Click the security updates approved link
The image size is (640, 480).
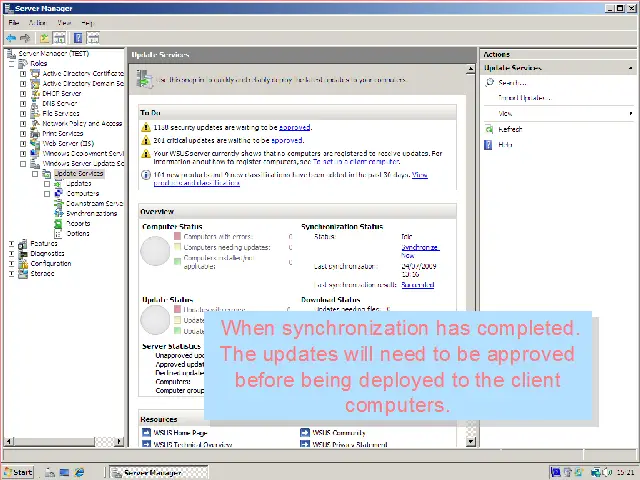295,127
